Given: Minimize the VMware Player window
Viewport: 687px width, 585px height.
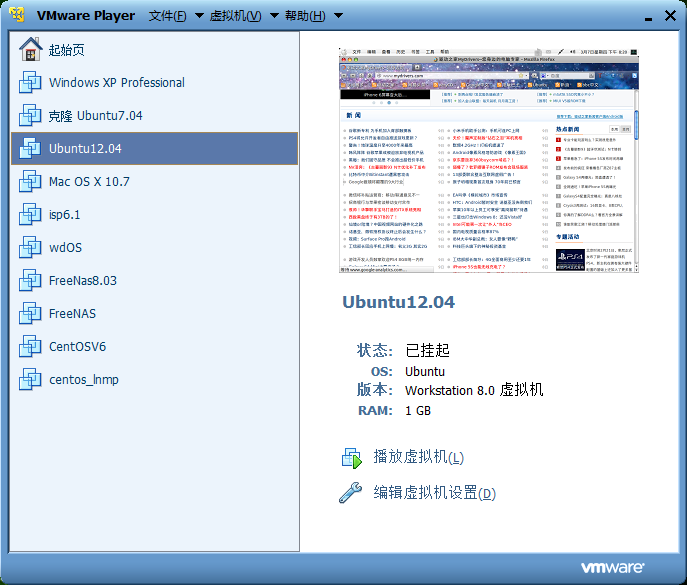Looking at the screenshot, I should point(648,17).
